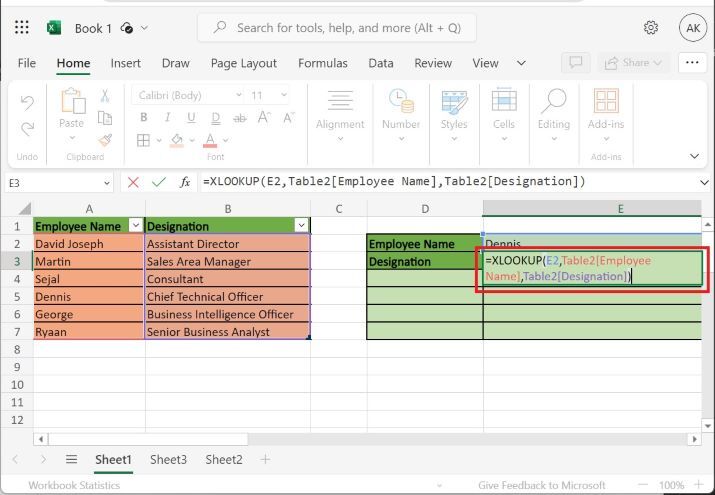Add a new sheet with plus

[265, 459]
